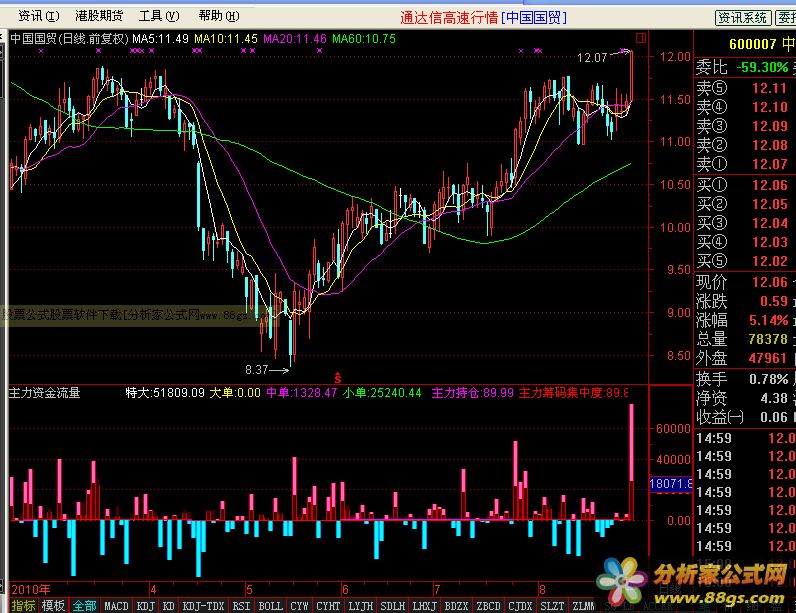
Task: Click the 2010年 label on time axis
Action: click(x=30, y=590)
